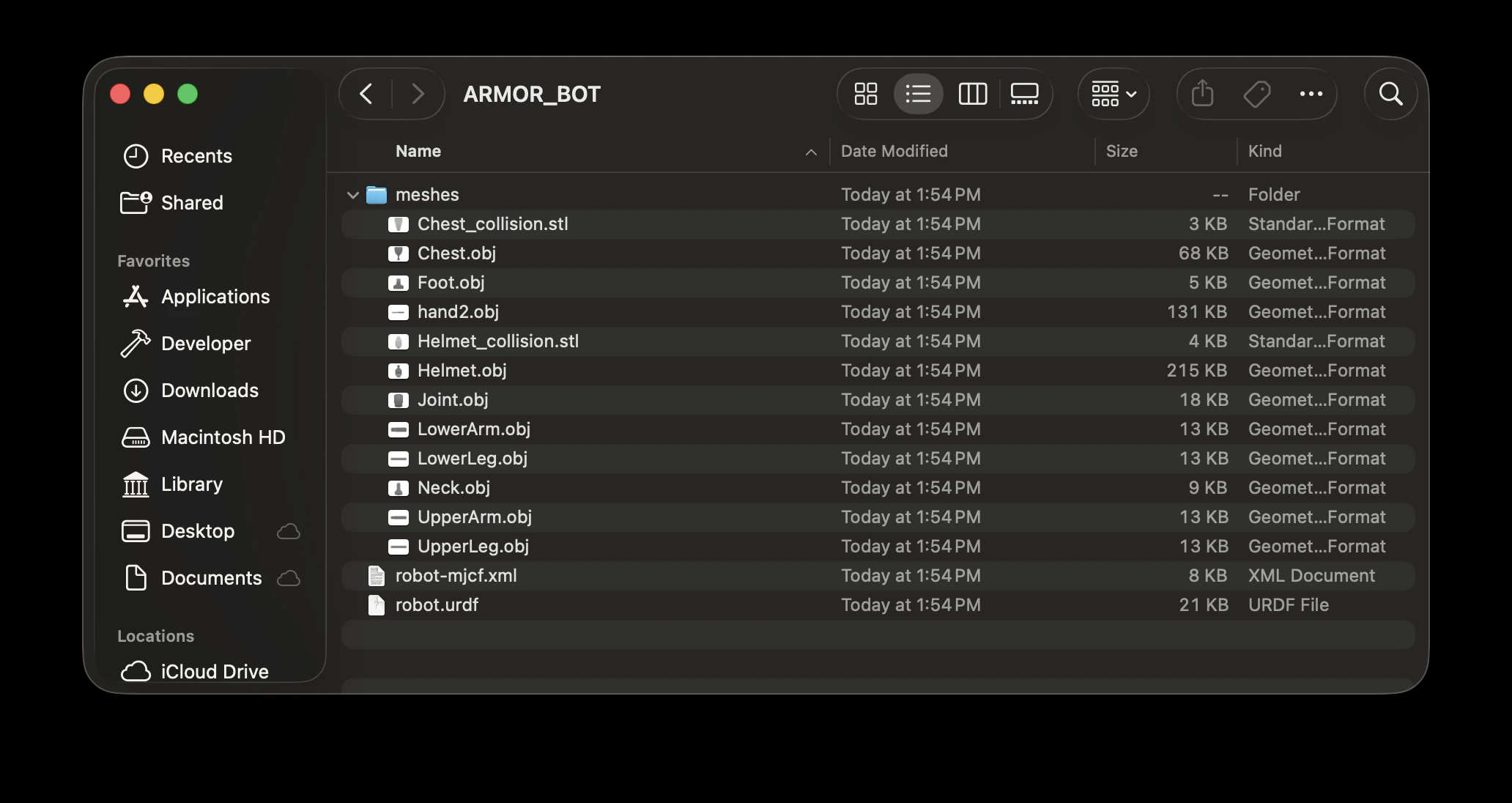The height and width of the screenshot is (803, 1512).
Task: Open Recents in the sidebar
Action: [x=177, y=156]
